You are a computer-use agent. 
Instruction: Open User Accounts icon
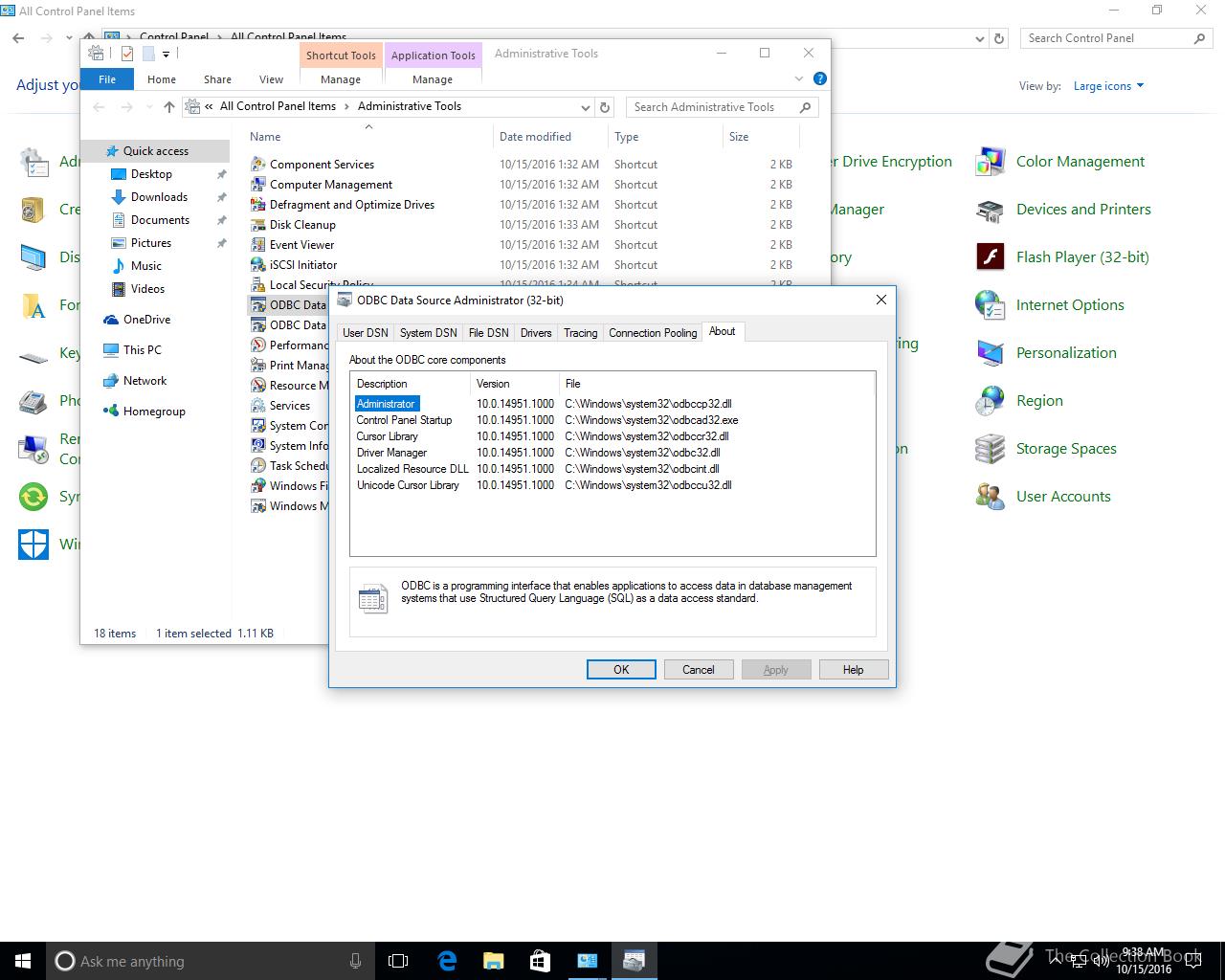pyautogui.click(x=991, y=497)
